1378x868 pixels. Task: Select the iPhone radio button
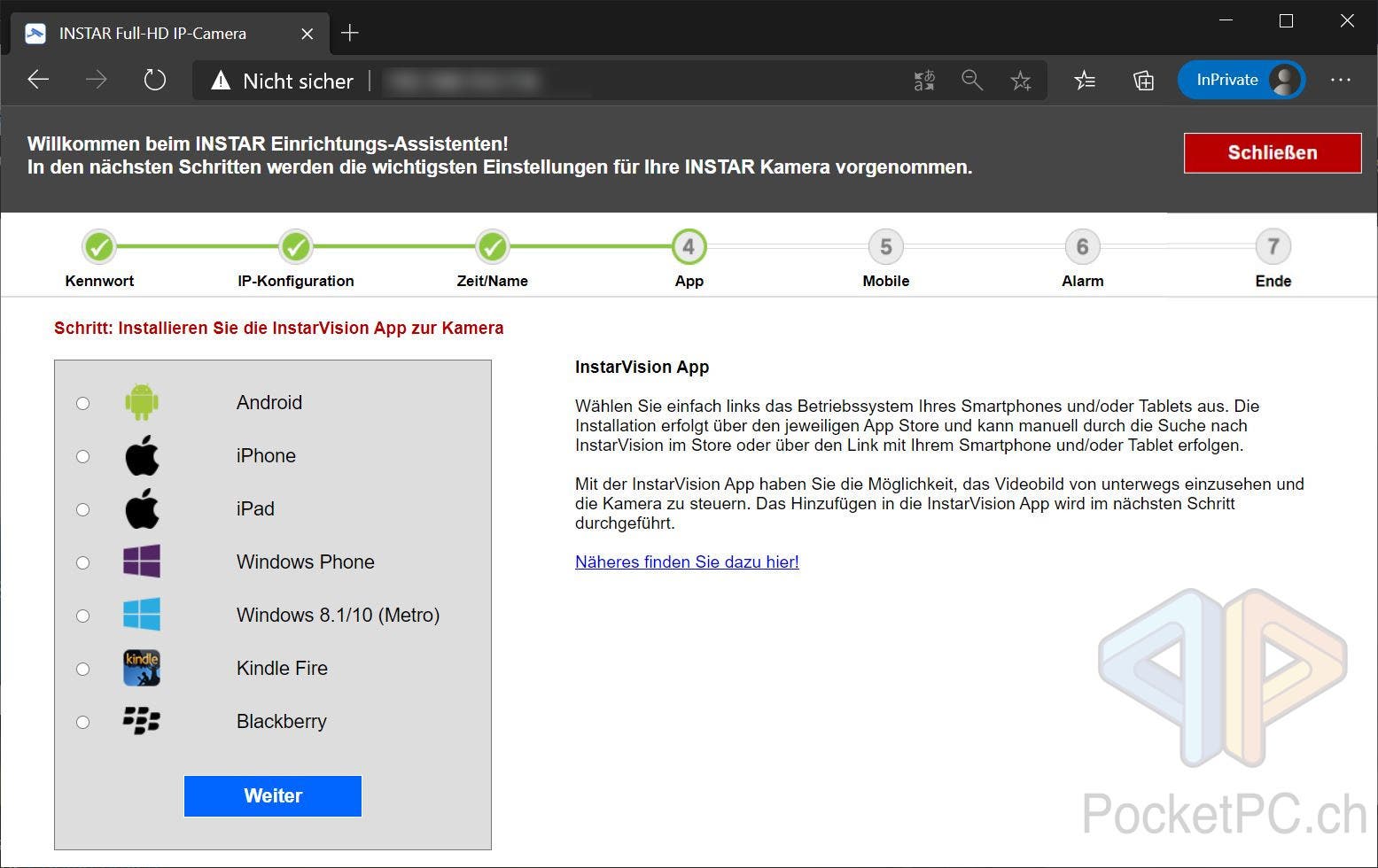(x=82, y=456)
